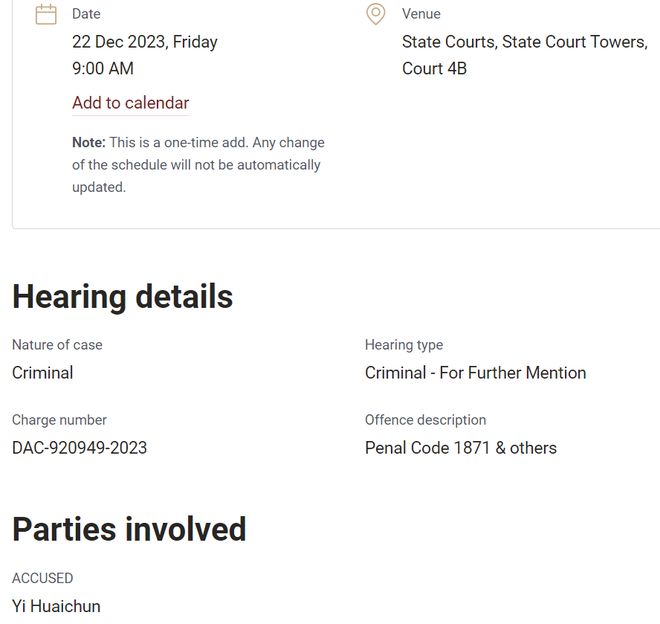The height and width of the screenshot is (624, 660).
Task: Click the State Courts venue address
Action: [524, 55]
